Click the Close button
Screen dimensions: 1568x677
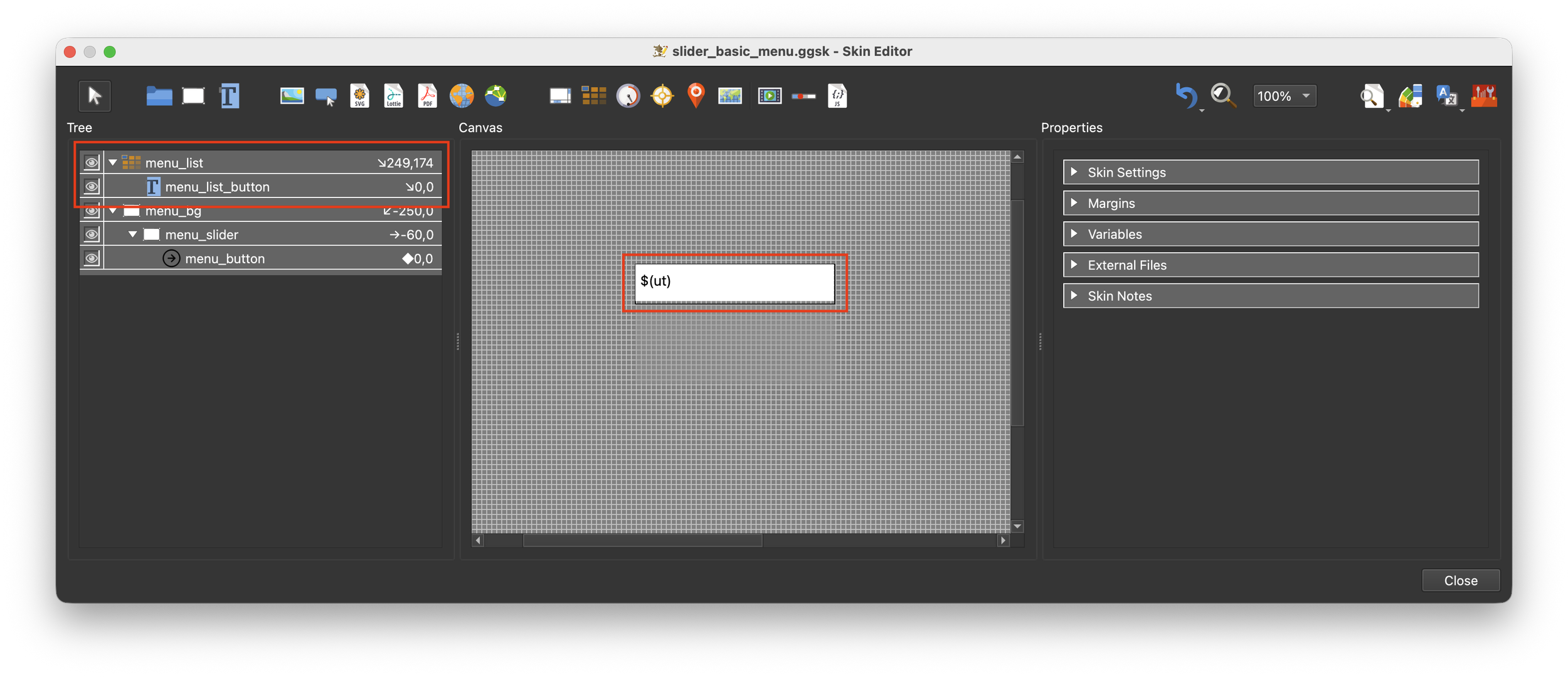coord(1460,580)
